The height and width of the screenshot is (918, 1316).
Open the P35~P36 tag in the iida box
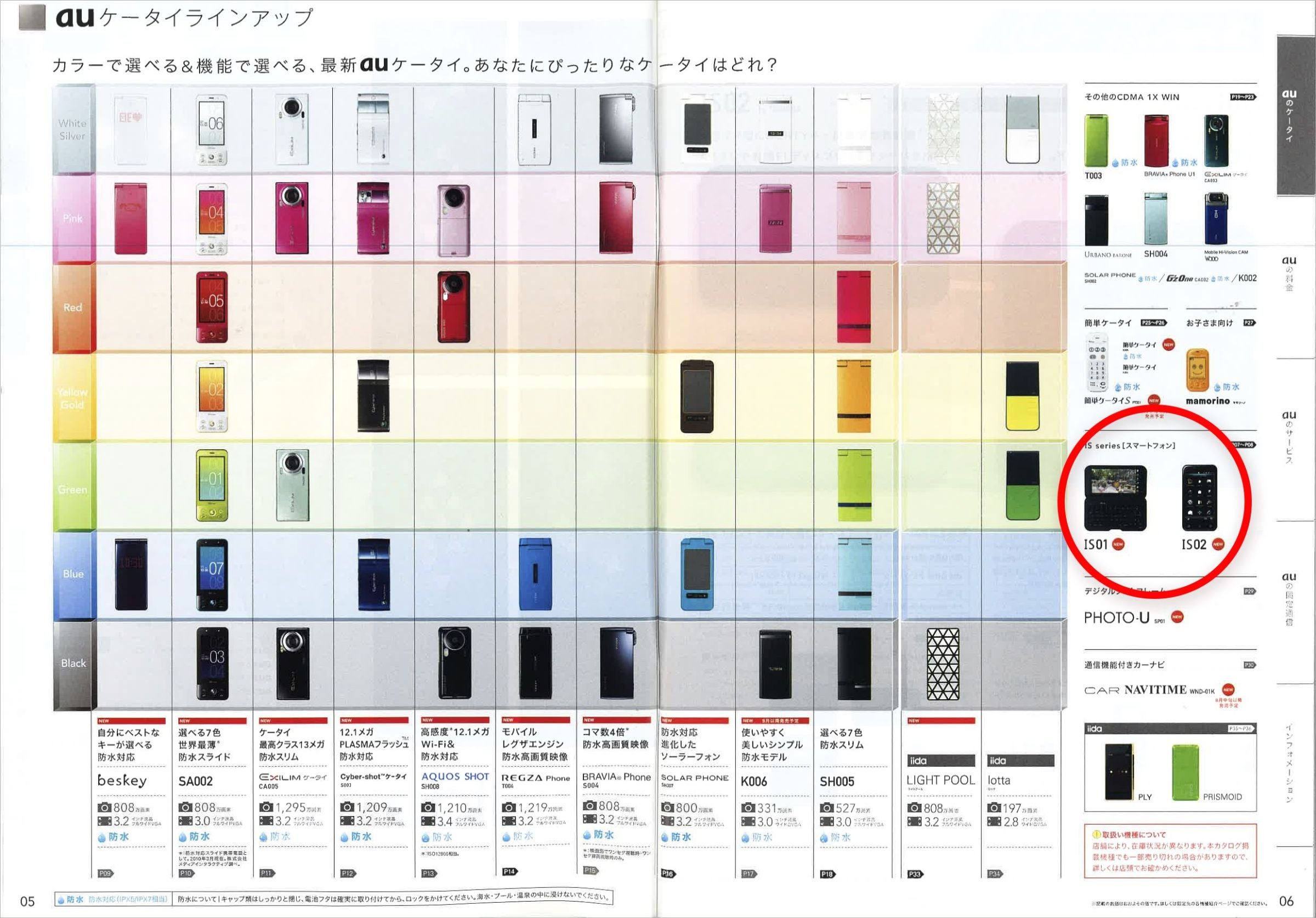pyautogui.click(x=1241, y=729)
